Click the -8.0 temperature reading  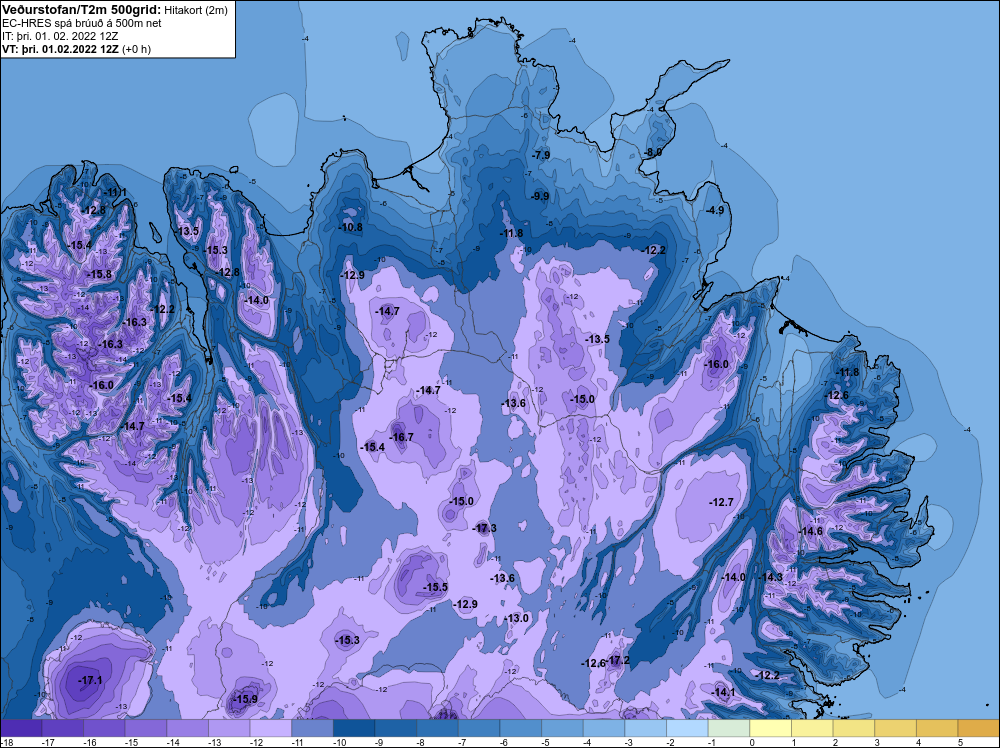pyautogui.click(x=653, y=152)
